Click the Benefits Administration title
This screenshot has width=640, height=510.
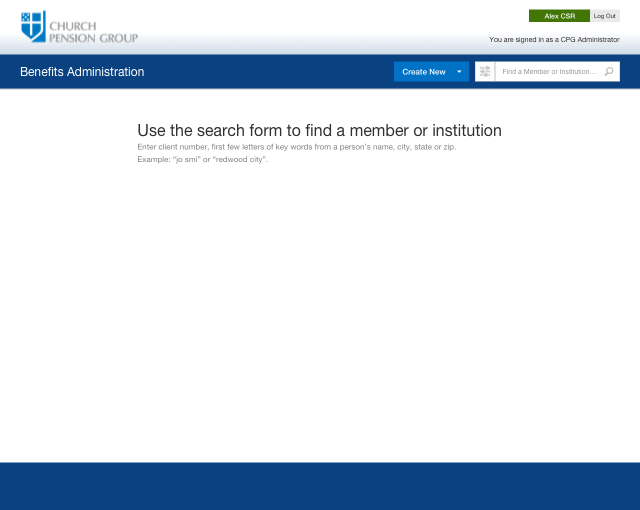[82, 72]
